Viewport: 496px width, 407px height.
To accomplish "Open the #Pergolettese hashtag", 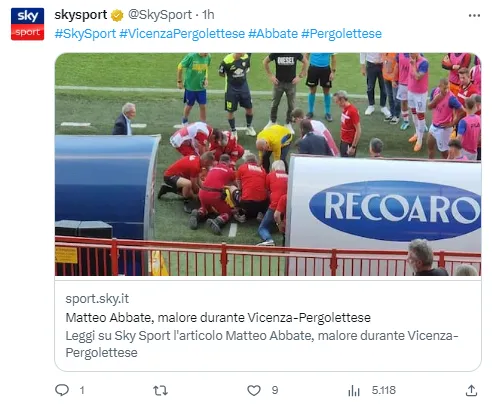I will (x=342, y=34).
